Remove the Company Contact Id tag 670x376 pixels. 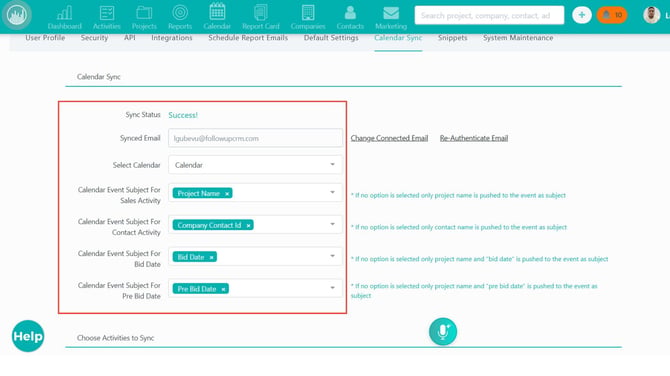pyautogui.click(x=248, y=225)
